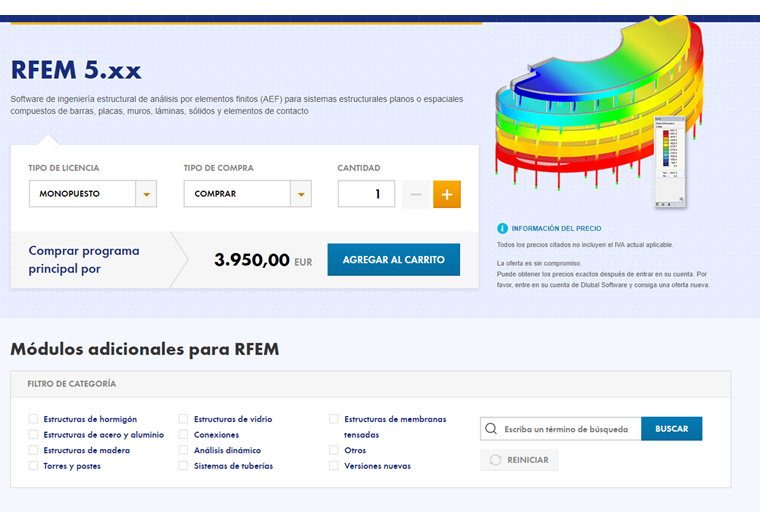Click the Buscar button
The height and width of the screenshot is (527, 760).
click(x=671, y=429)
